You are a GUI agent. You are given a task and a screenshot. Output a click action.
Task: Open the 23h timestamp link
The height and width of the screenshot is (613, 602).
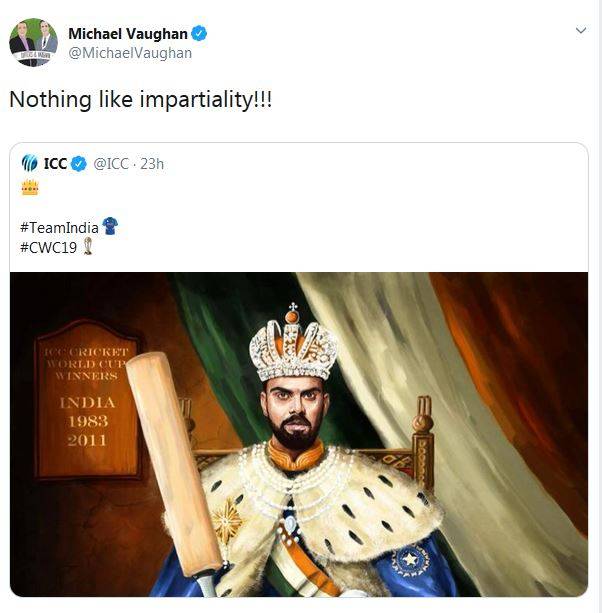click(152, 164)
